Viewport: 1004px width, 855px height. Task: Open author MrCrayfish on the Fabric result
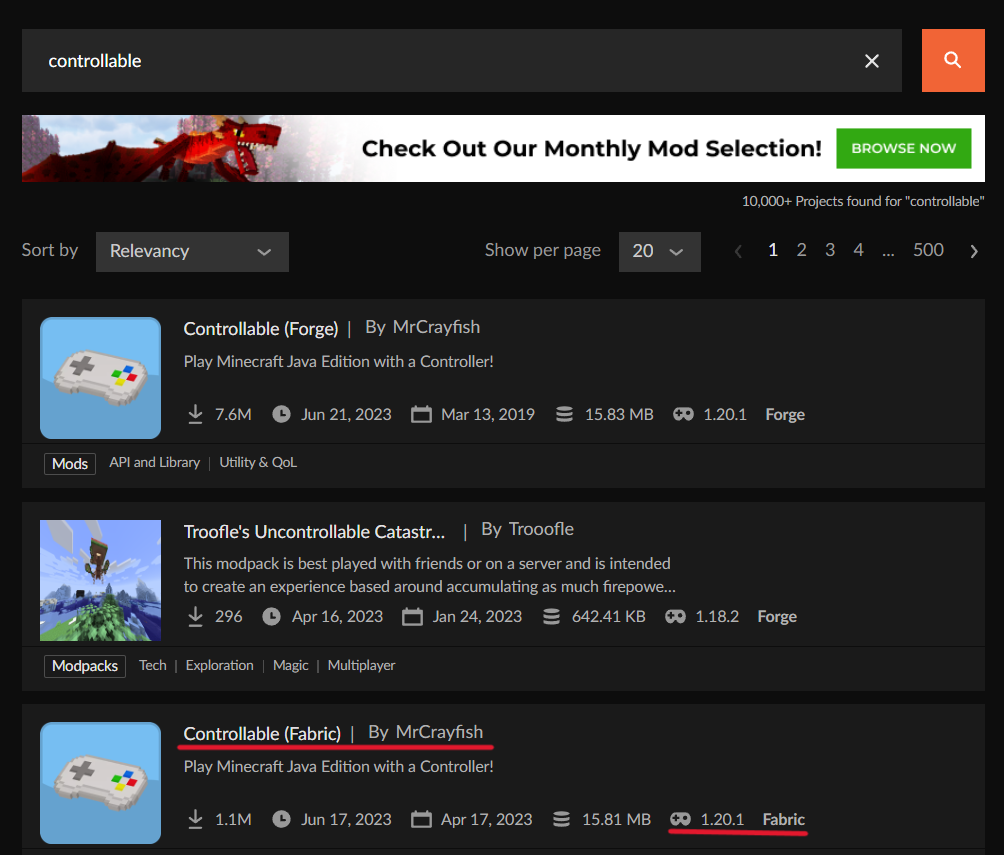[x=439, y=732]
